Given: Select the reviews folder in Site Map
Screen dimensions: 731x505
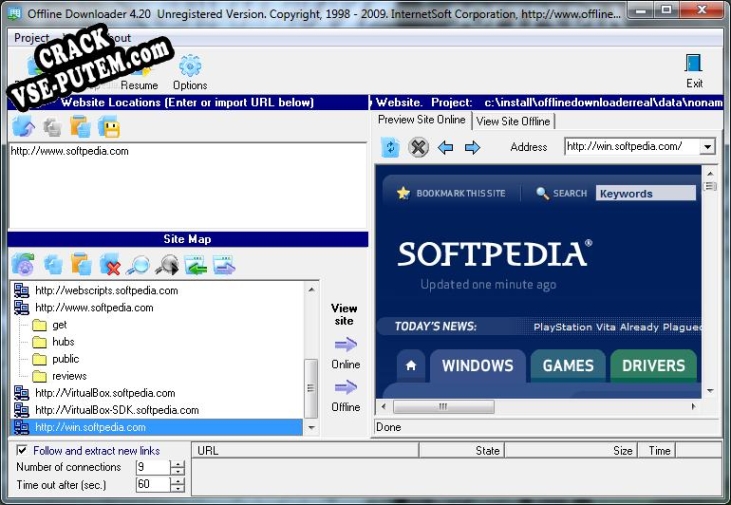Looking at the screenshot, I should coord(69,376).
